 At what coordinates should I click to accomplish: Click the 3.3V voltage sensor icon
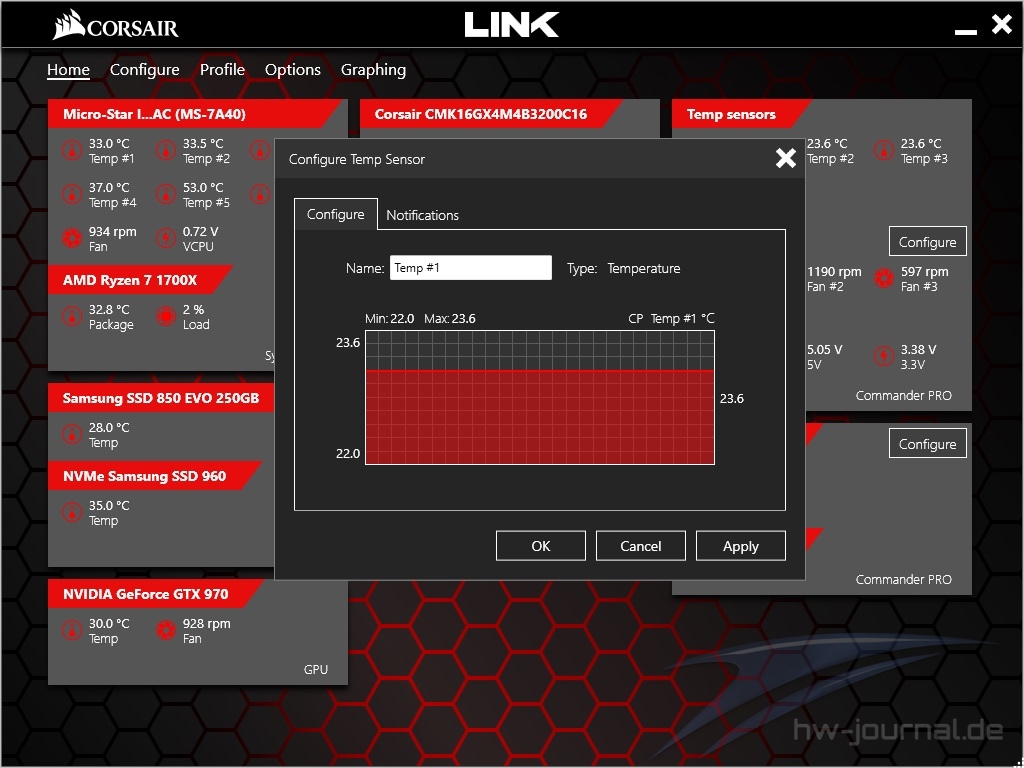(x=884, y=357)
